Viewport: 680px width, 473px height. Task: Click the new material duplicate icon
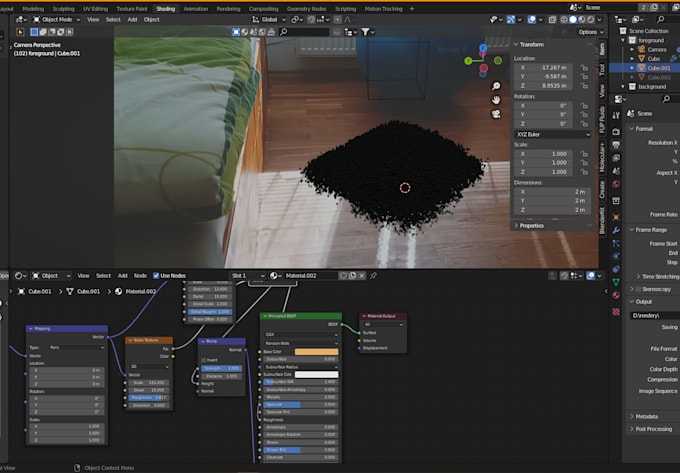(x=353, y=275)
